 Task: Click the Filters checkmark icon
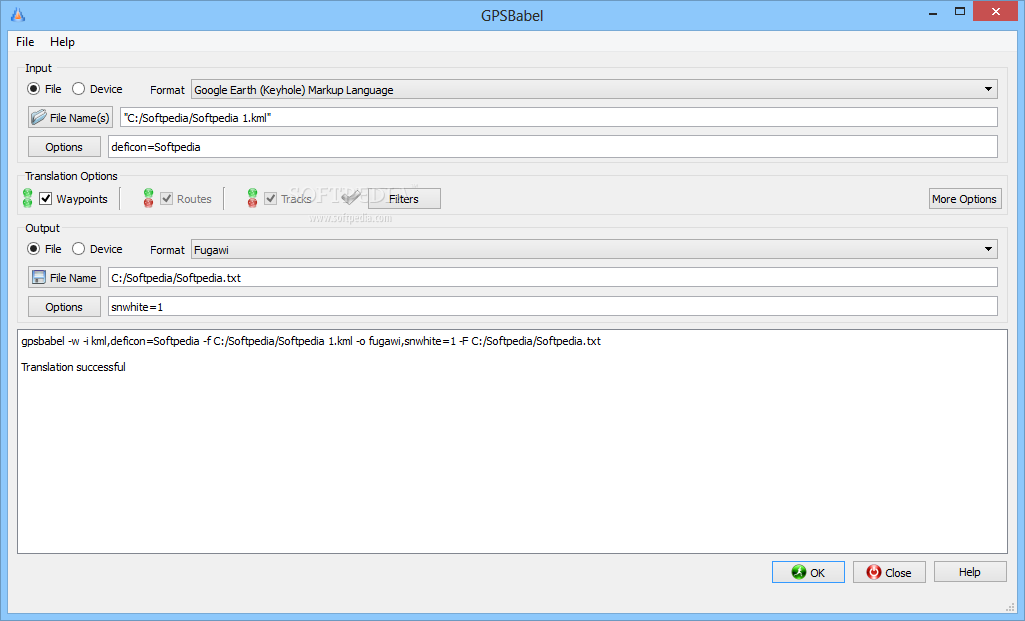[350, 197]
